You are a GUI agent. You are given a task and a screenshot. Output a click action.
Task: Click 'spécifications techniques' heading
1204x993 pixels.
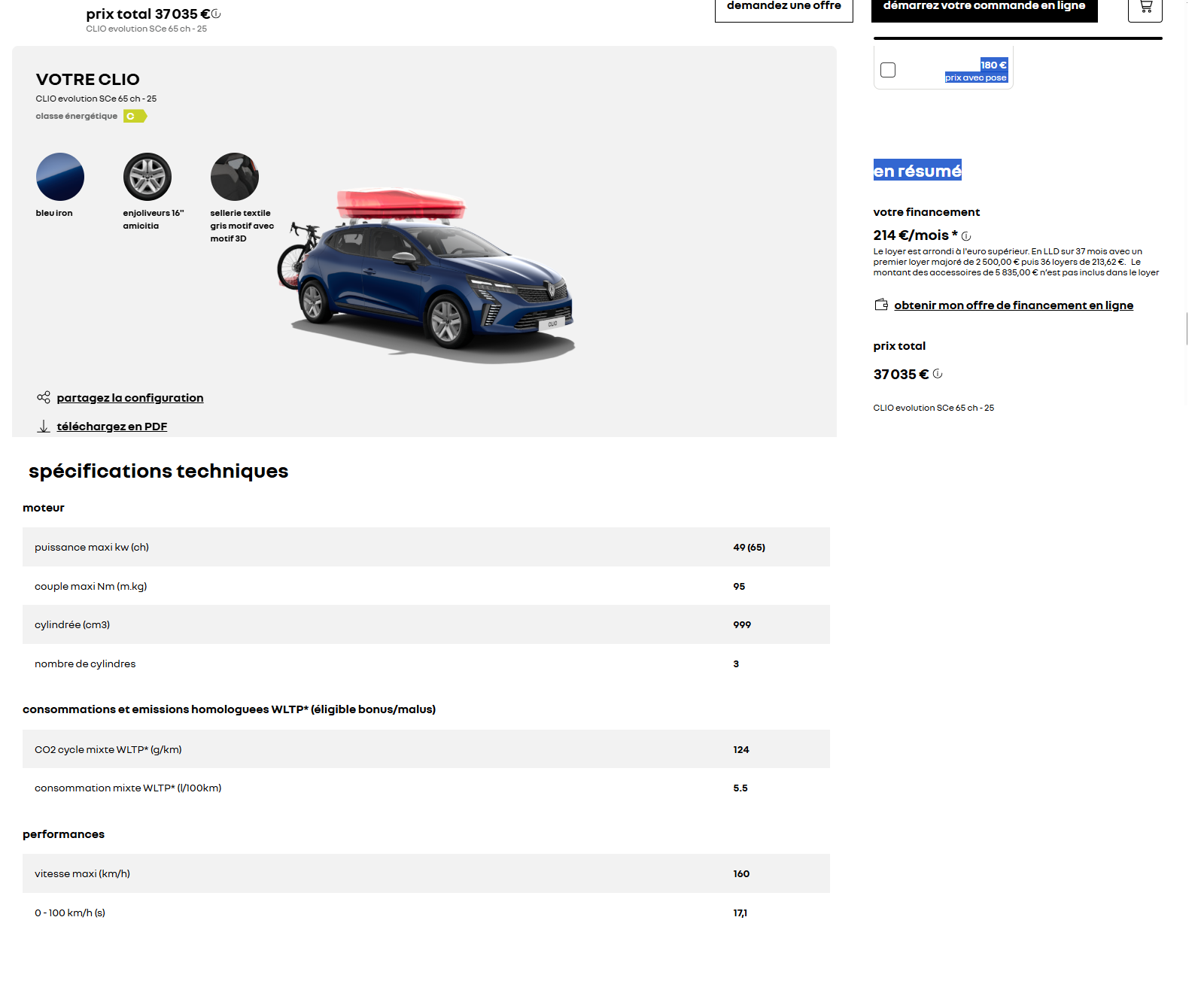tap(159, 471)
